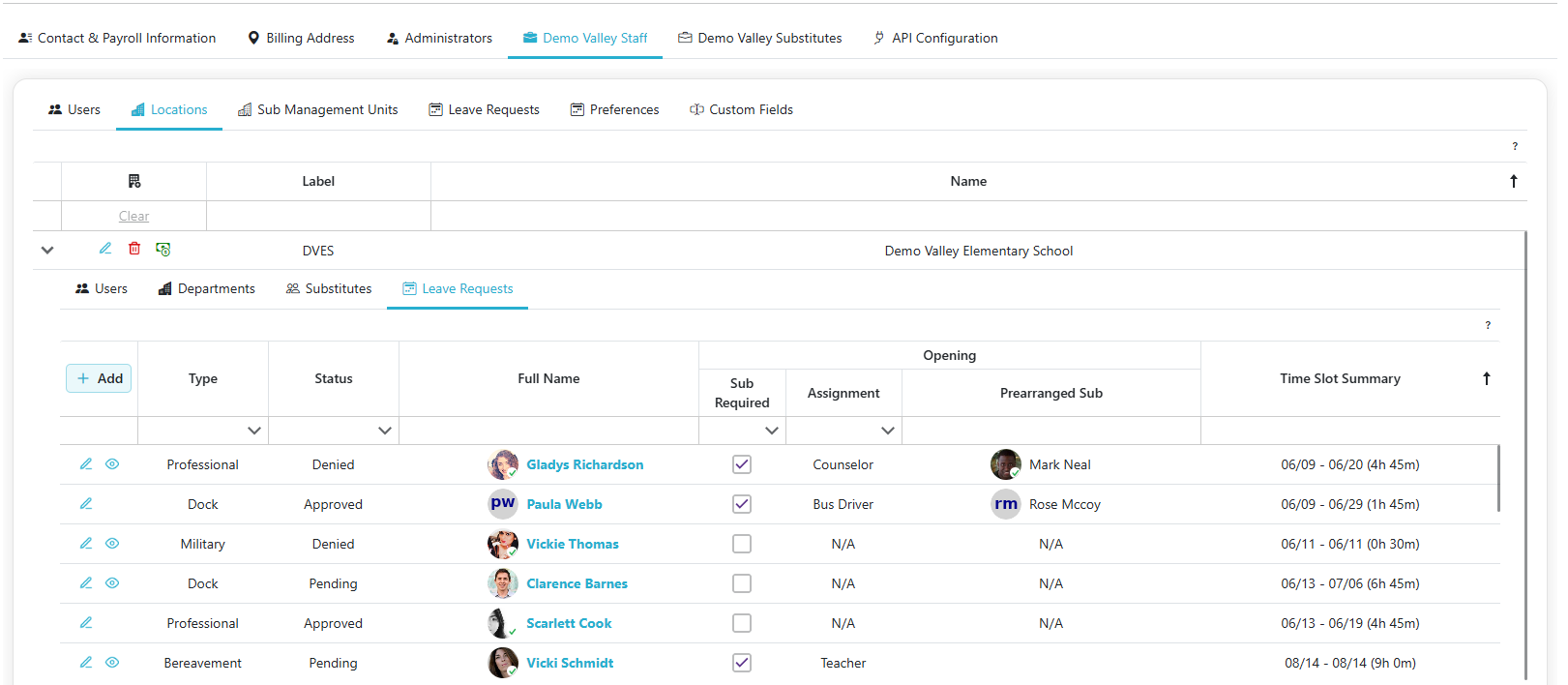The image size is (1568, 685).
Task: Click the red delete trash icon for DVES
Action: (134, 249)
